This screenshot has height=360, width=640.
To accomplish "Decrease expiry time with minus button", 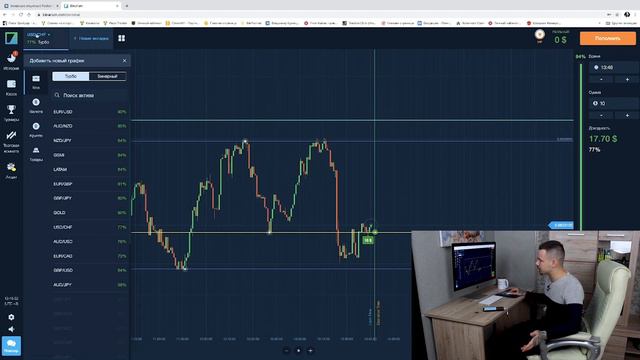I will (x=601, y=80).
